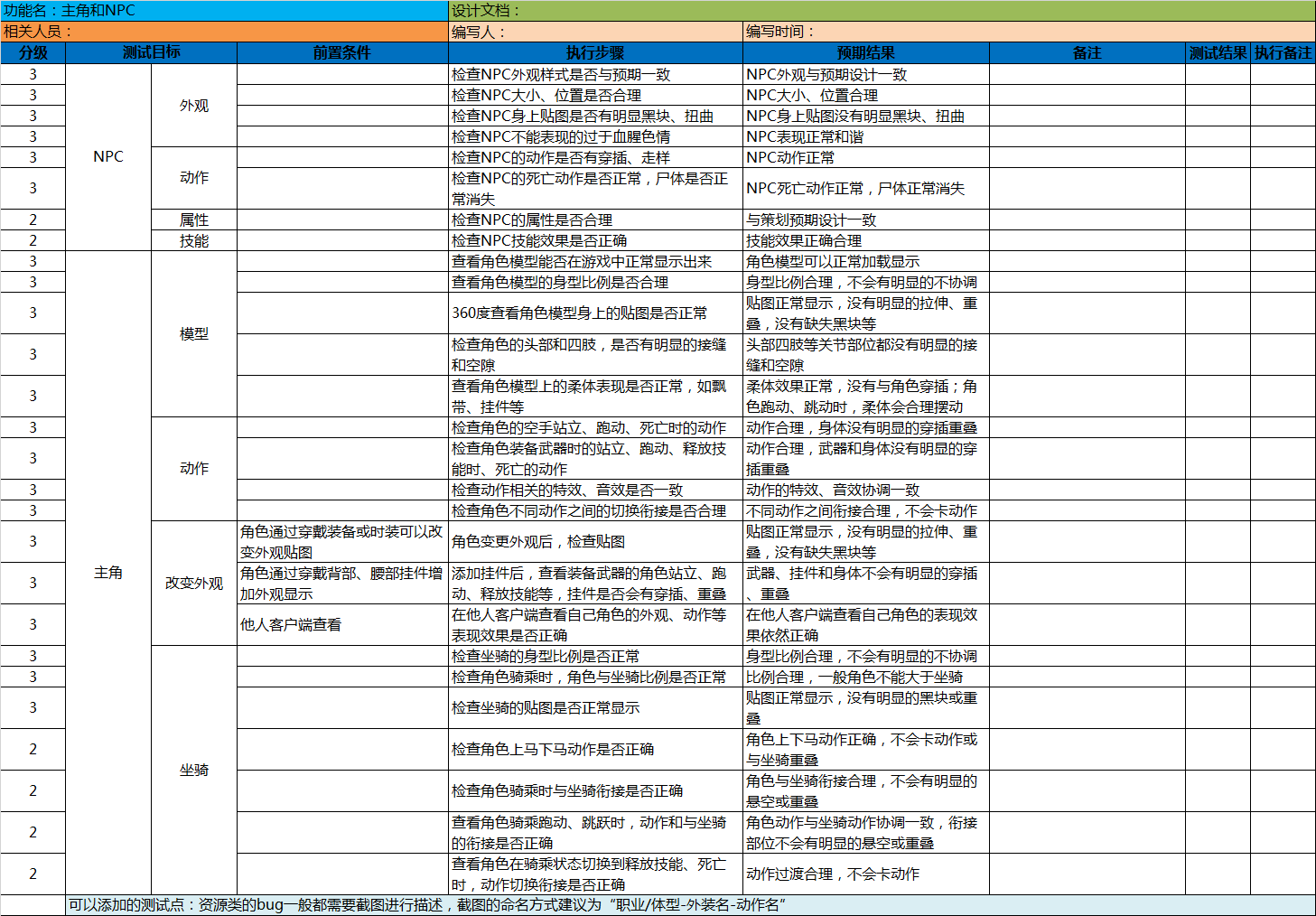The width and height of the screenshot is (1316, 916).
Task: Click the 备注 column header
Action: pyautogui.click(x=1087, y=52)
